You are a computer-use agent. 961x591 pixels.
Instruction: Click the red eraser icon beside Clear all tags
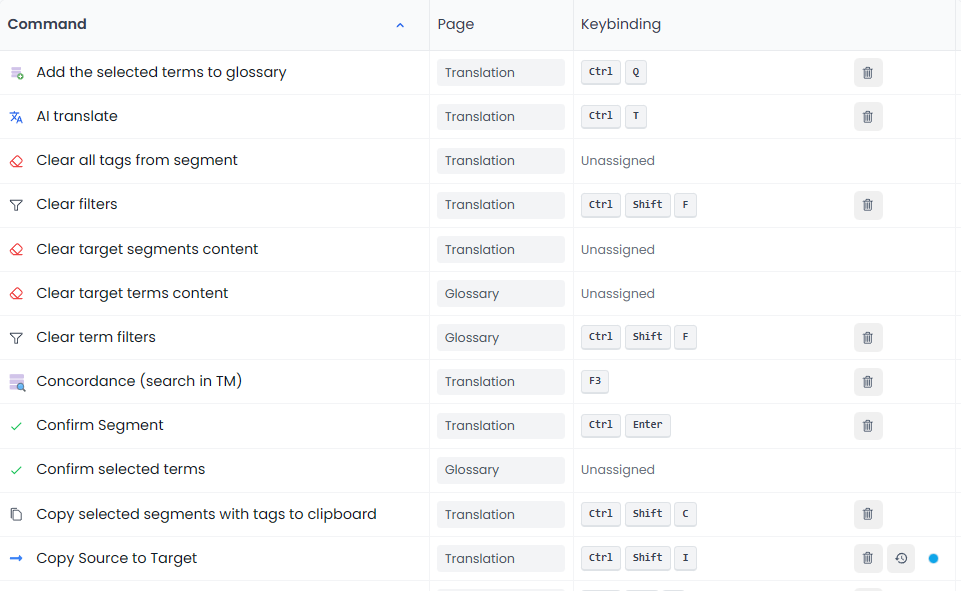[x=16, y=160]
